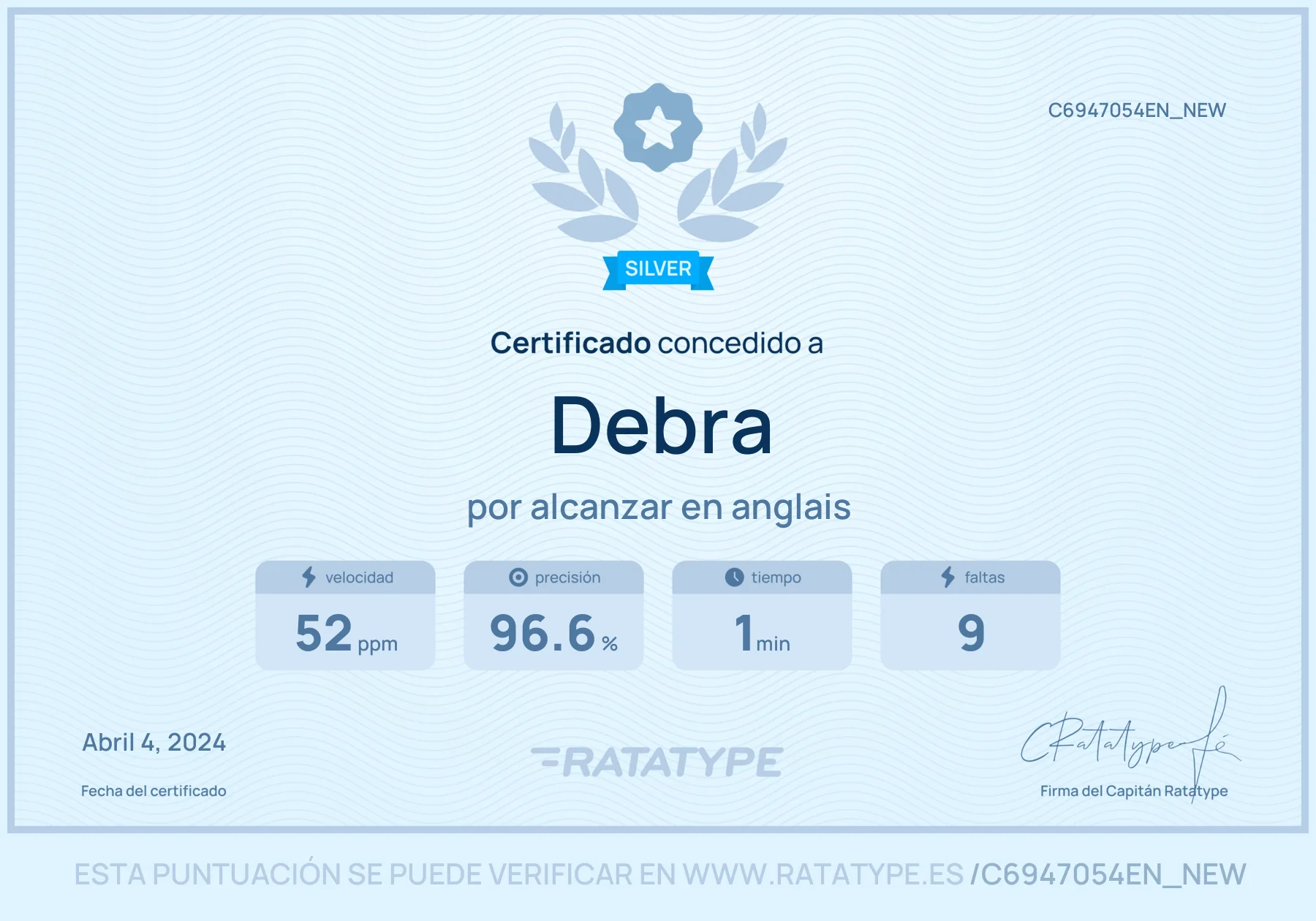Click the target icon beside precisión
Viewport: 1316px width, 921px height.
518,577
